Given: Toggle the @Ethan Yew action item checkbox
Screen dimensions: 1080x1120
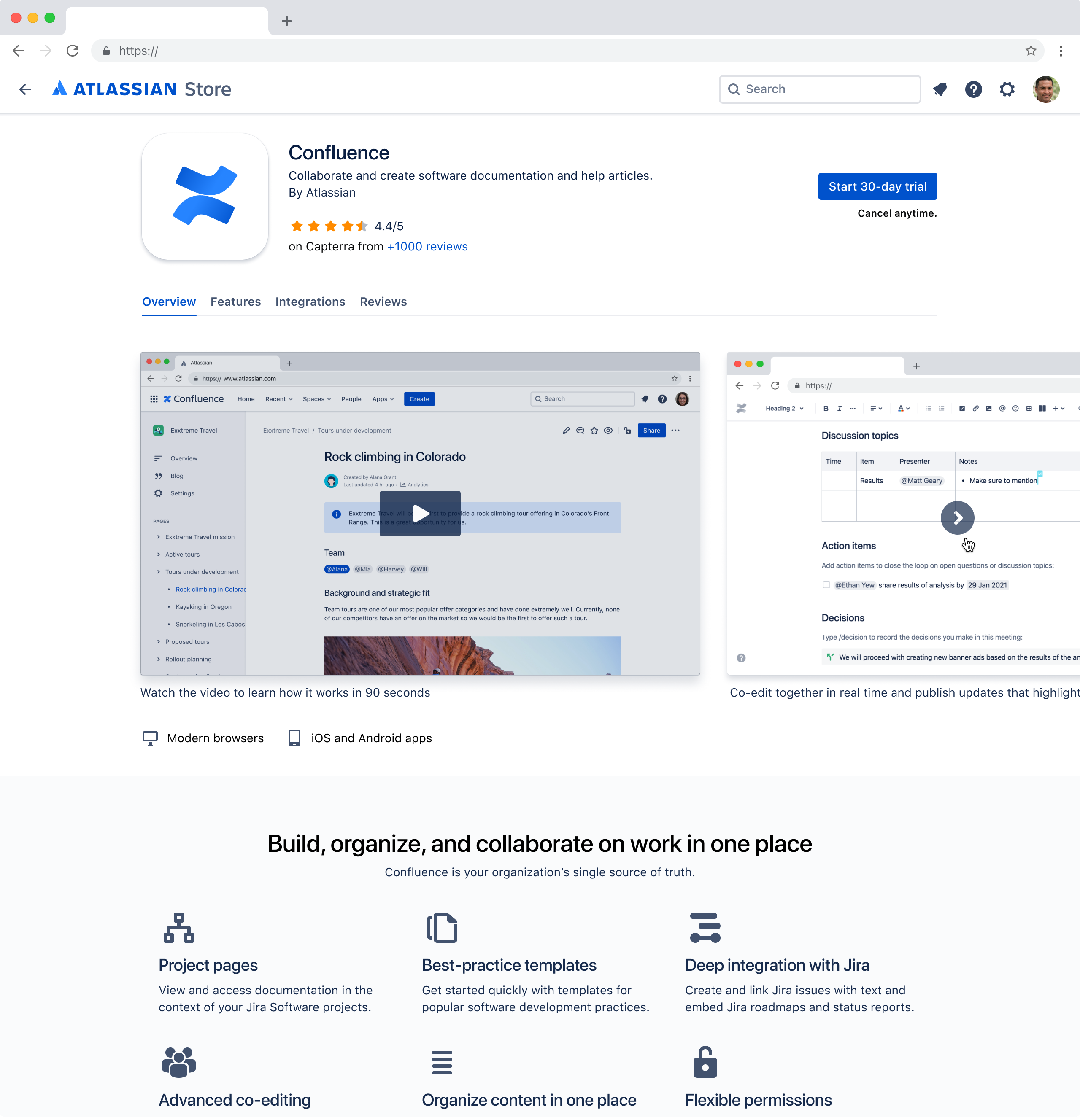Looking at the screenshot, I should pos(826,584).
